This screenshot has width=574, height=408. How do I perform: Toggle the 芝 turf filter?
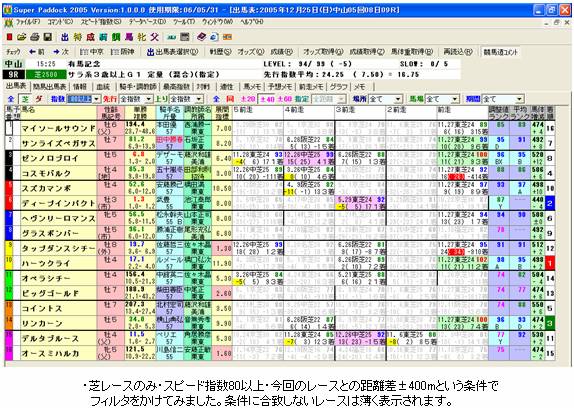[25, 99]
